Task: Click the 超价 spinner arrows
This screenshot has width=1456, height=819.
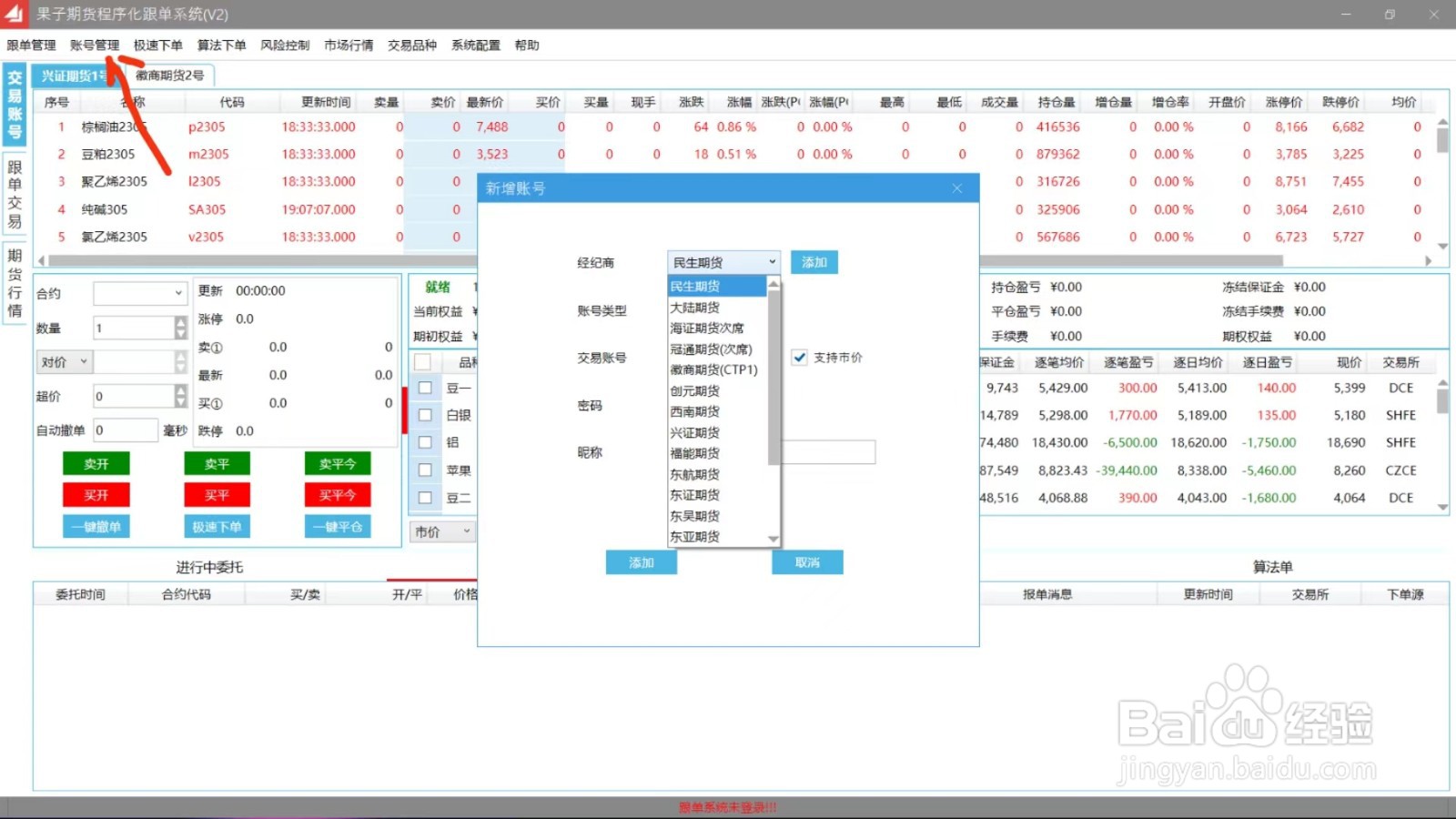Action: click(x=180, y=396)
